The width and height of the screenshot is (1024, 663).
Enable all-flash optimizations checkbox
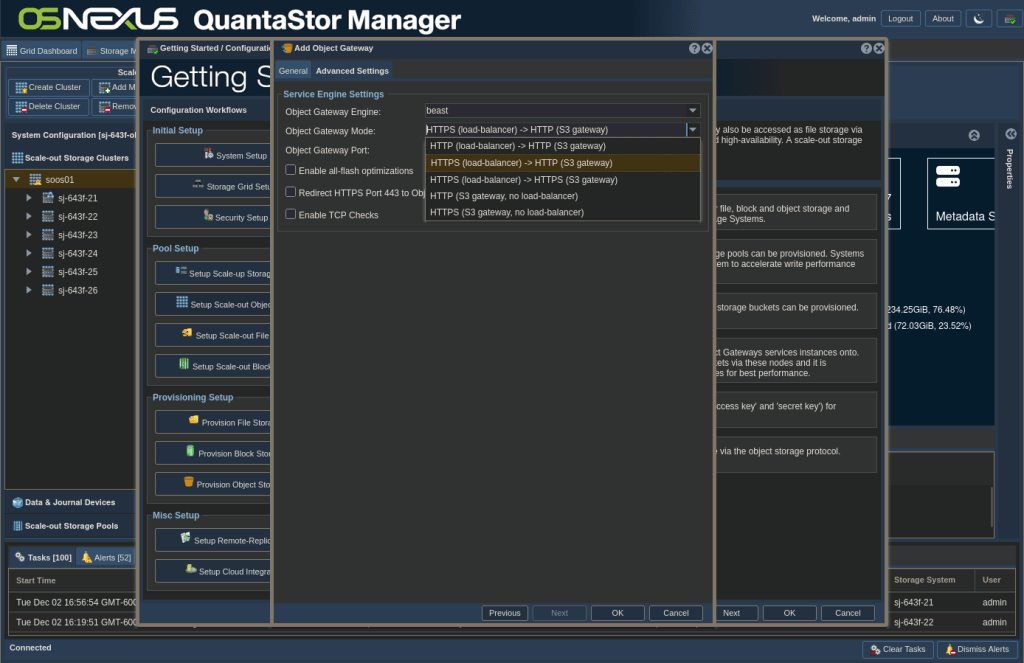pos(291,171)
